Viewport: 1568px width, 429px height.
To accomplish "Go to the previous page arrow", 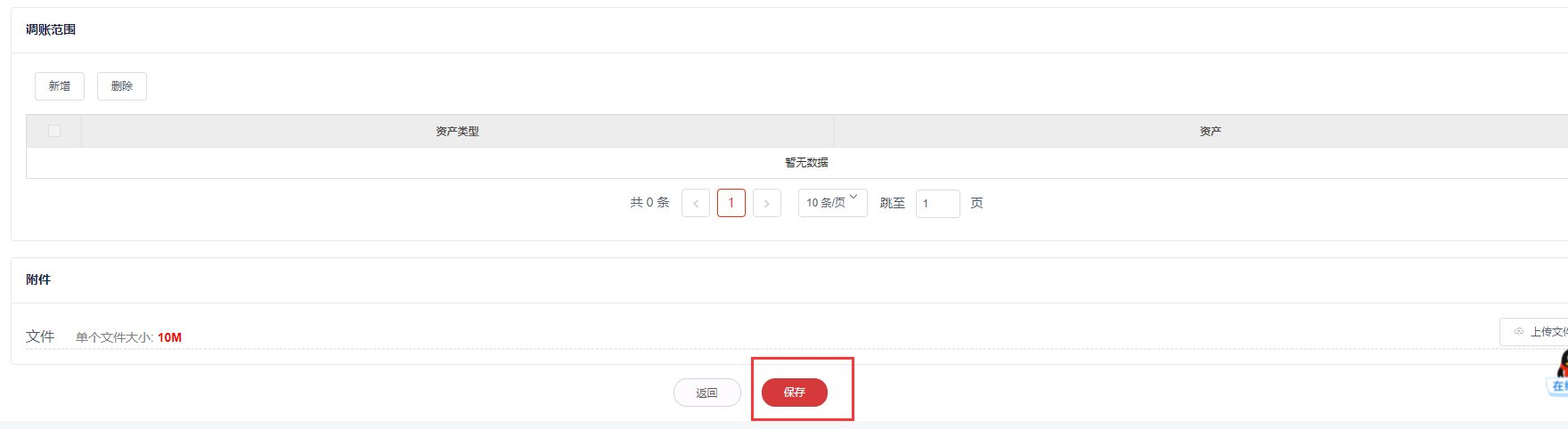I will 696,203.
